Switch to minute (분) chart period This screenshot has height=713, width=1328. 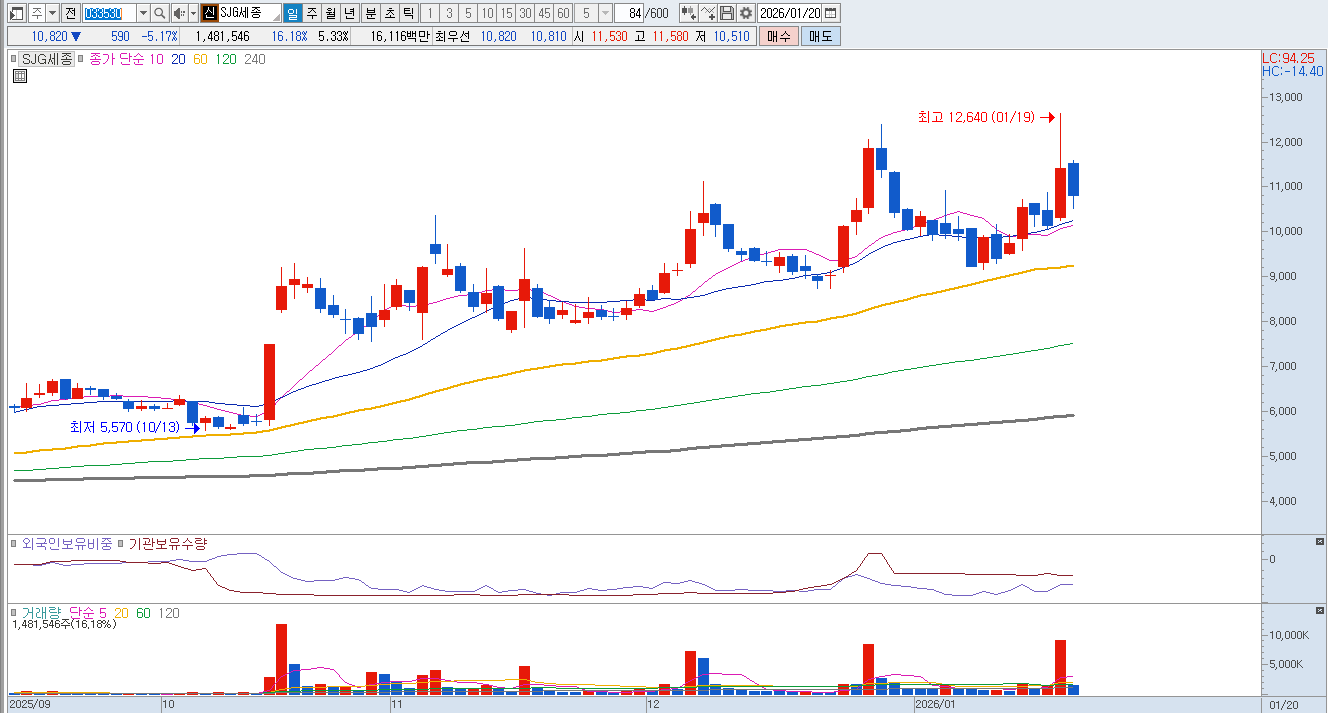tap(370, 13)
